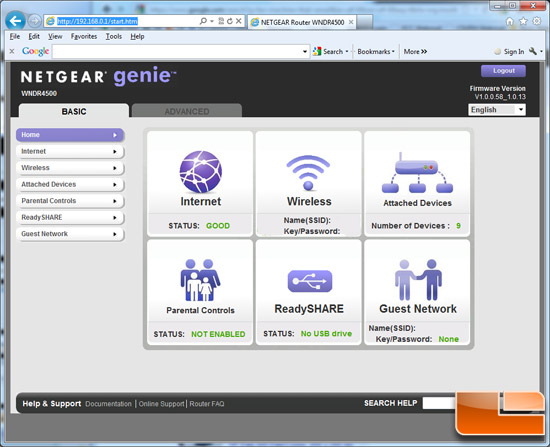Open the wrench settings dropdown arrow
This screenshot has width=550, height=447.
pos(541,52)
